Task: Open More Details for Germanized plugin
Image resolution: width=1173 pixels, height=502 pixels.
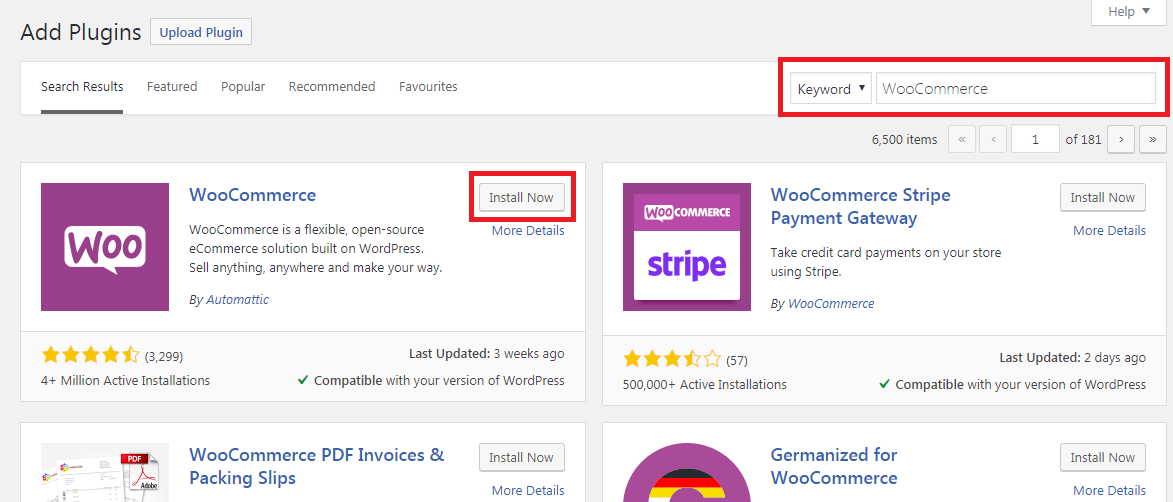Action: (x=1109, y=490)
